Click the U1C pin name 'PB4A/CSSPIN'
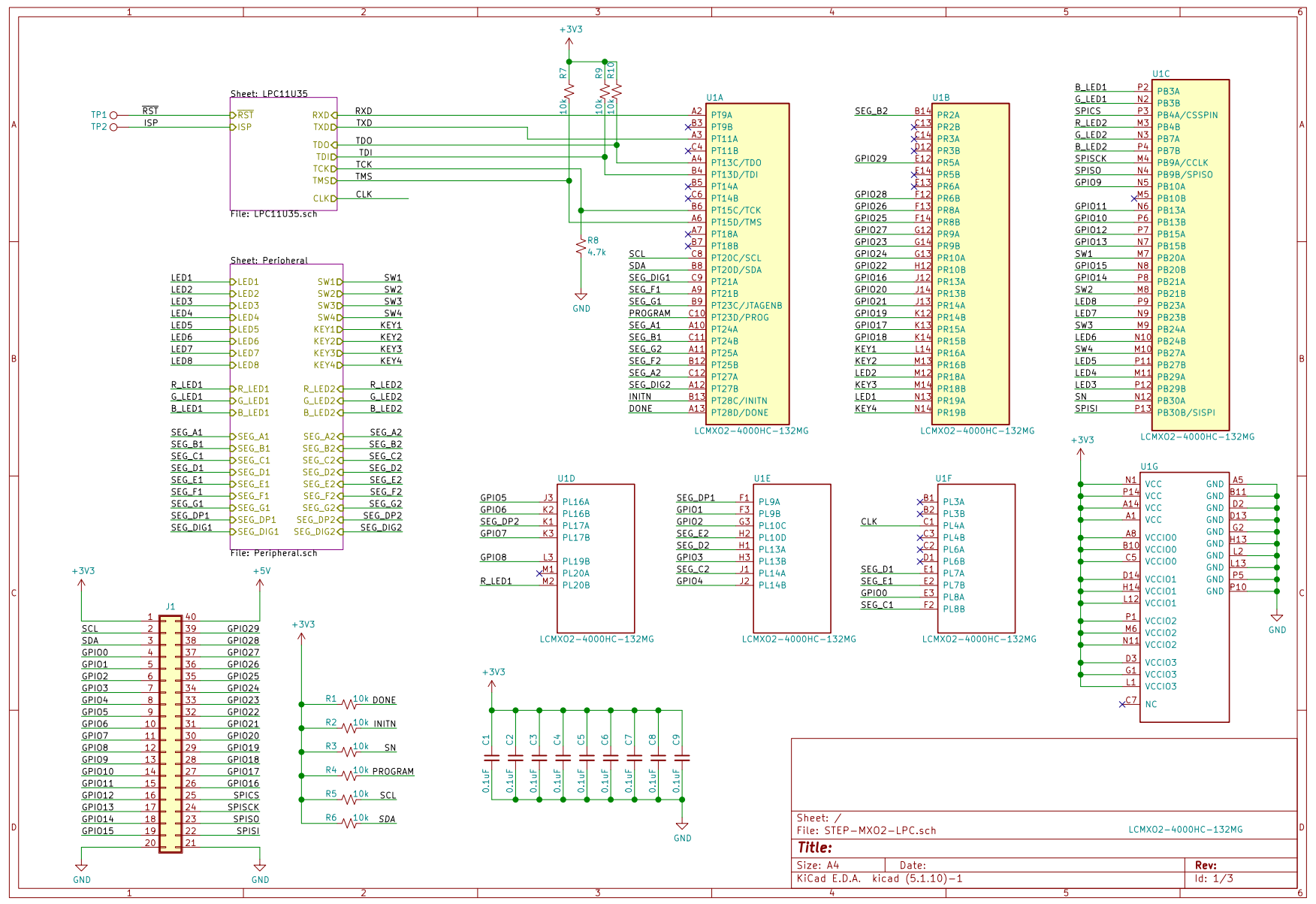The image size is (1316, 904). coord(1188,115)
